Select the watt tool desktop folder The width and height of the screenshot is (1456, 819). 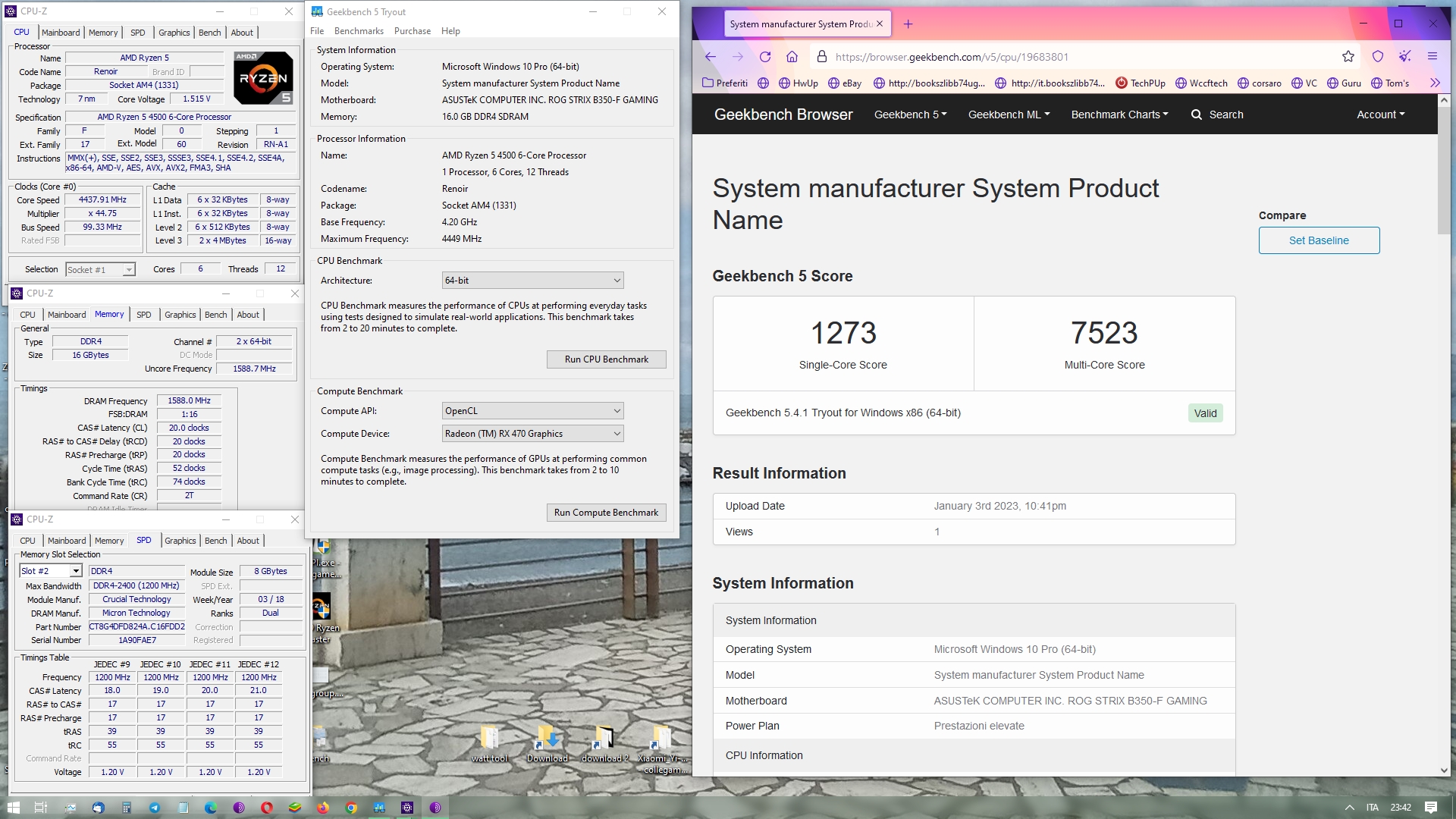coord(489,744)
